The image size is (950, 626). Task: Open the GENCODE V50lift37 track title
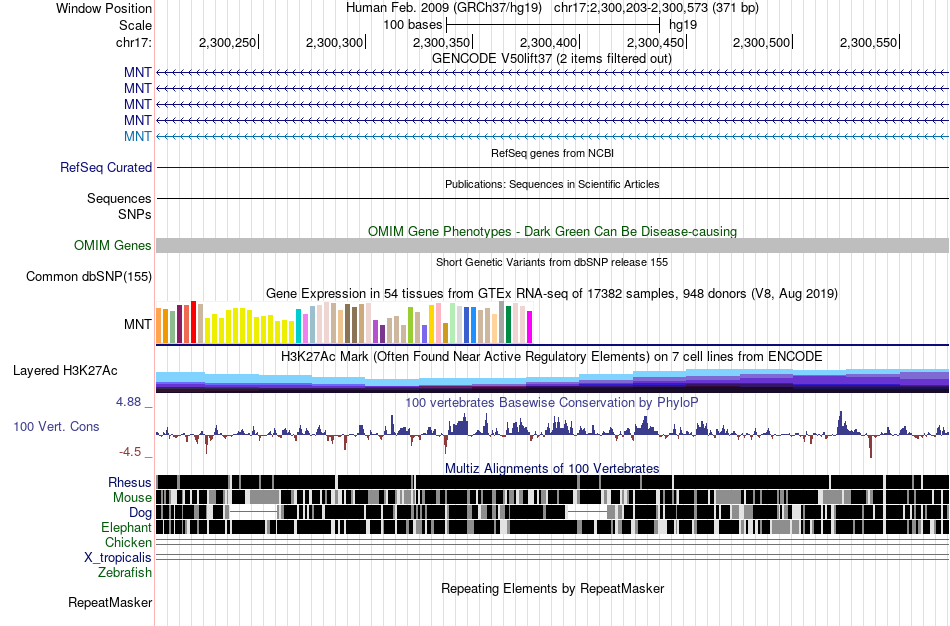552,59
